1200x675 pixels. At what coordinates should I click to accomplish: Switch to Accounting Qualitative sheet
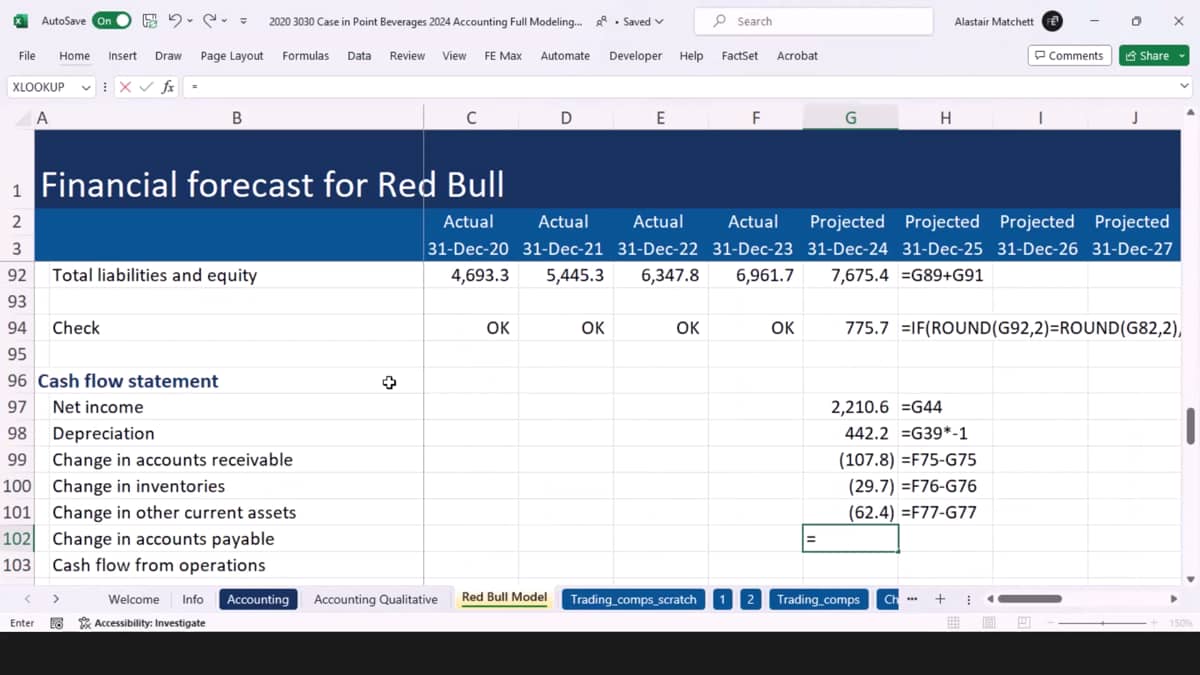[x=376, y=599]
